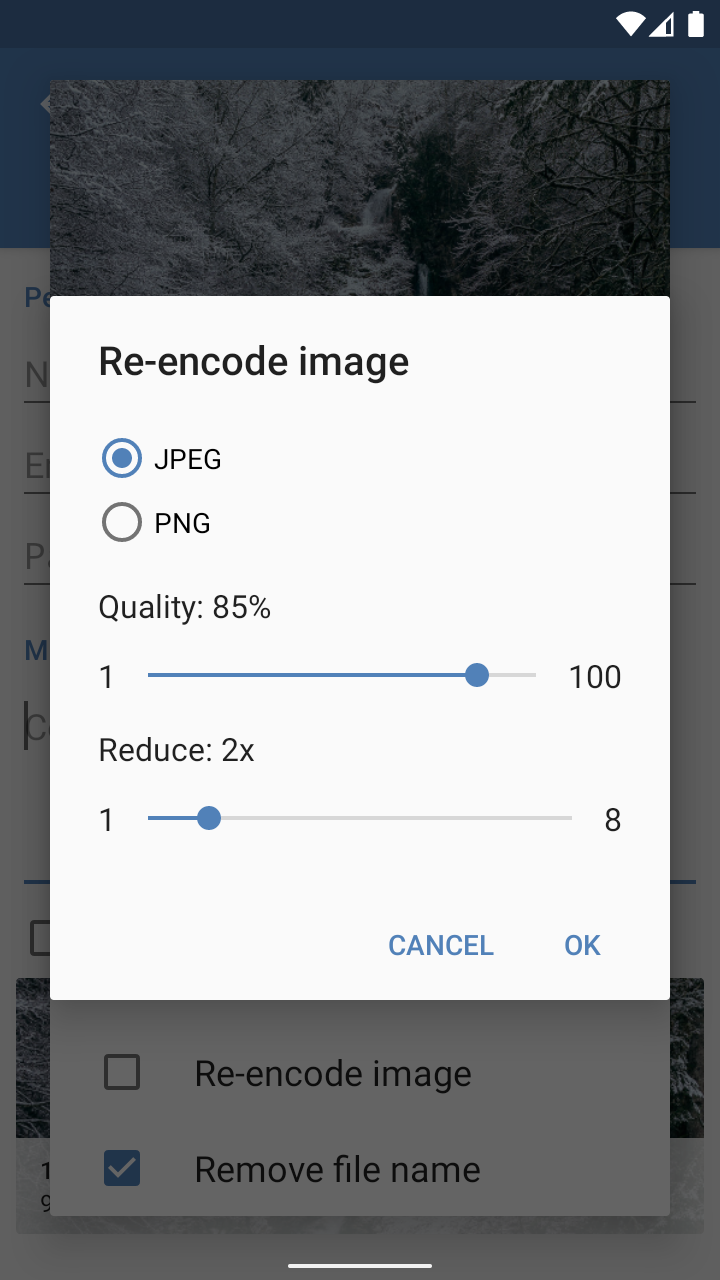The height and width of the screenshot is (1280, 720).
Task: Click the partially hidden checkbox left of CANCEL
Action: [39, 938]
